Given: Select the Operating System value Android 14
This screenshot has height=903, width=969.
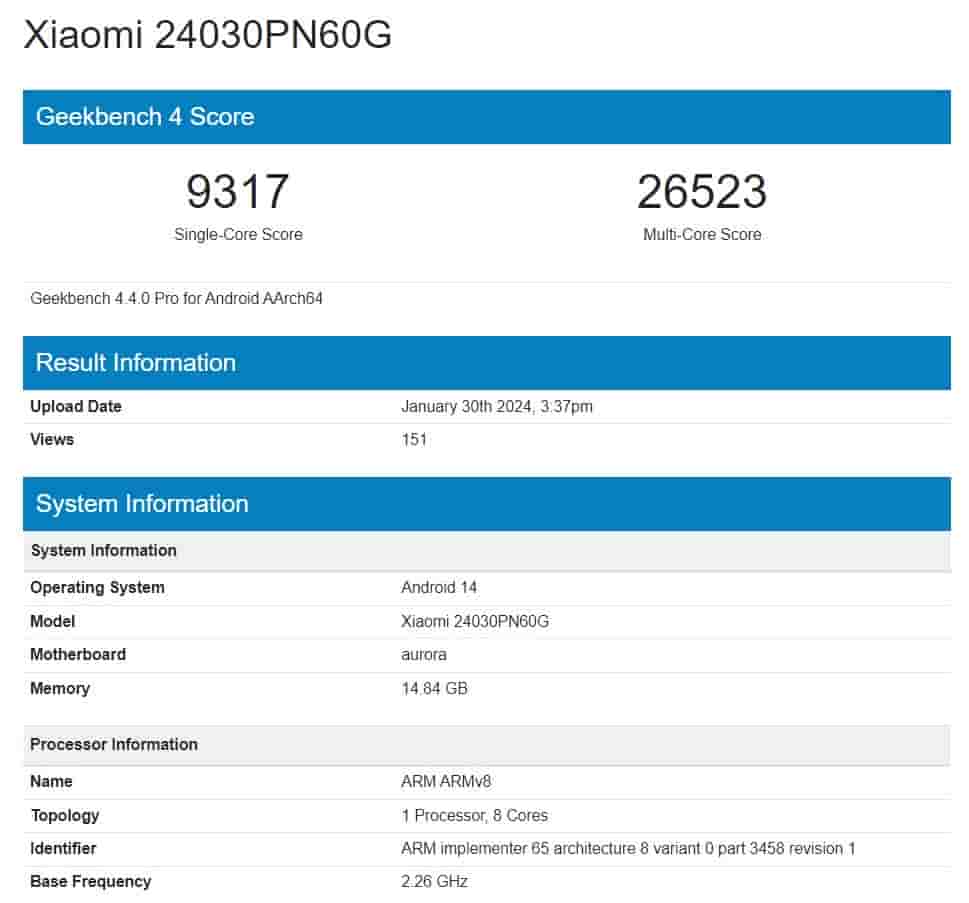Looking at the screenshot, I should [x=438, y=588].
